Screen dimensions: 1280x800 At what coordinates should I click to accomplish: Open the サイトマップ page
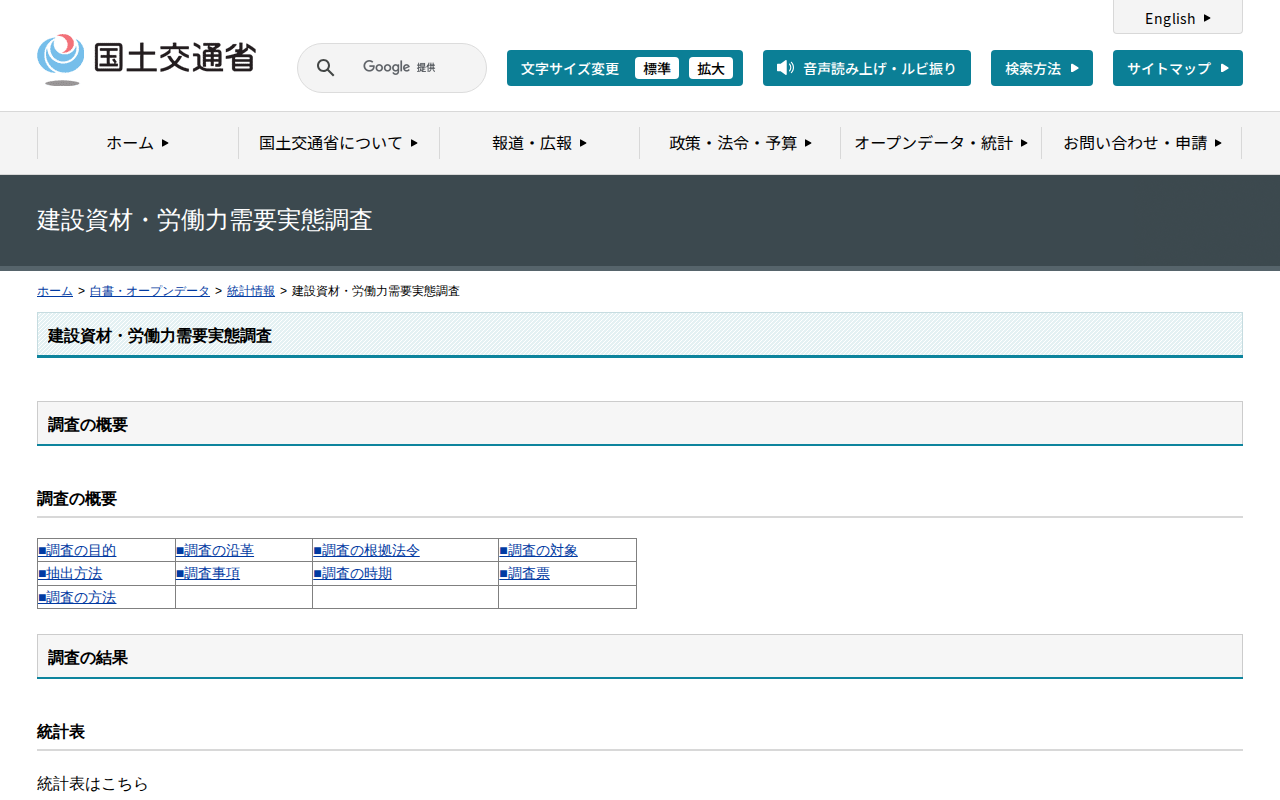point(1177,68)
